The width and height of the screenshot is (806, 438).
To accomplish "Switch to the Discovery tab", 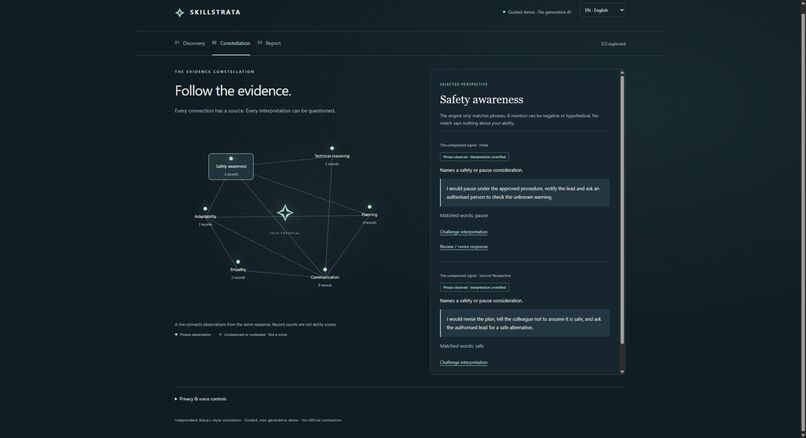I will (190, 43).
